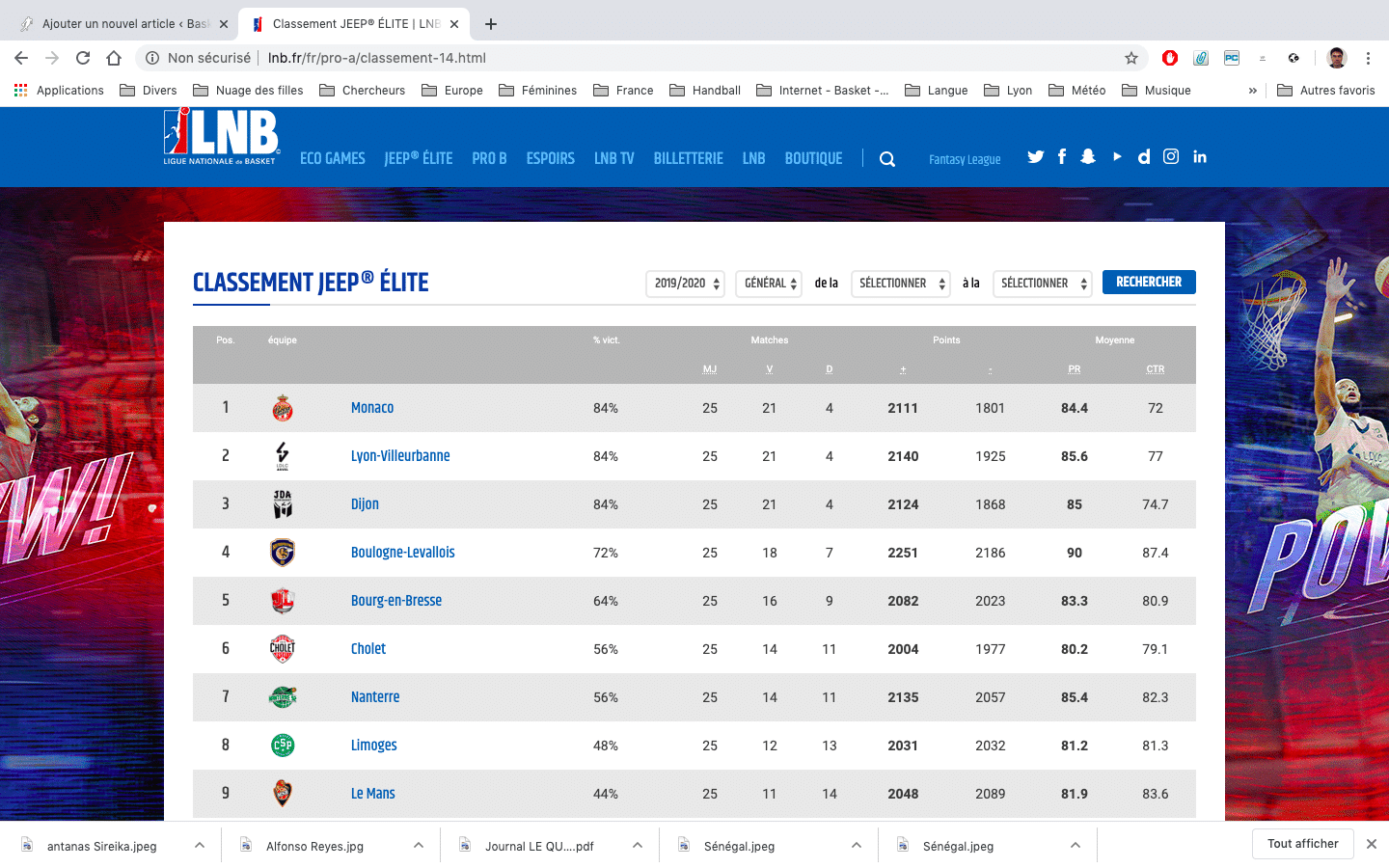The image size is (1389, 868).
Task: Open the antanas Sireika.jpeg download
Action: (101, 846)
